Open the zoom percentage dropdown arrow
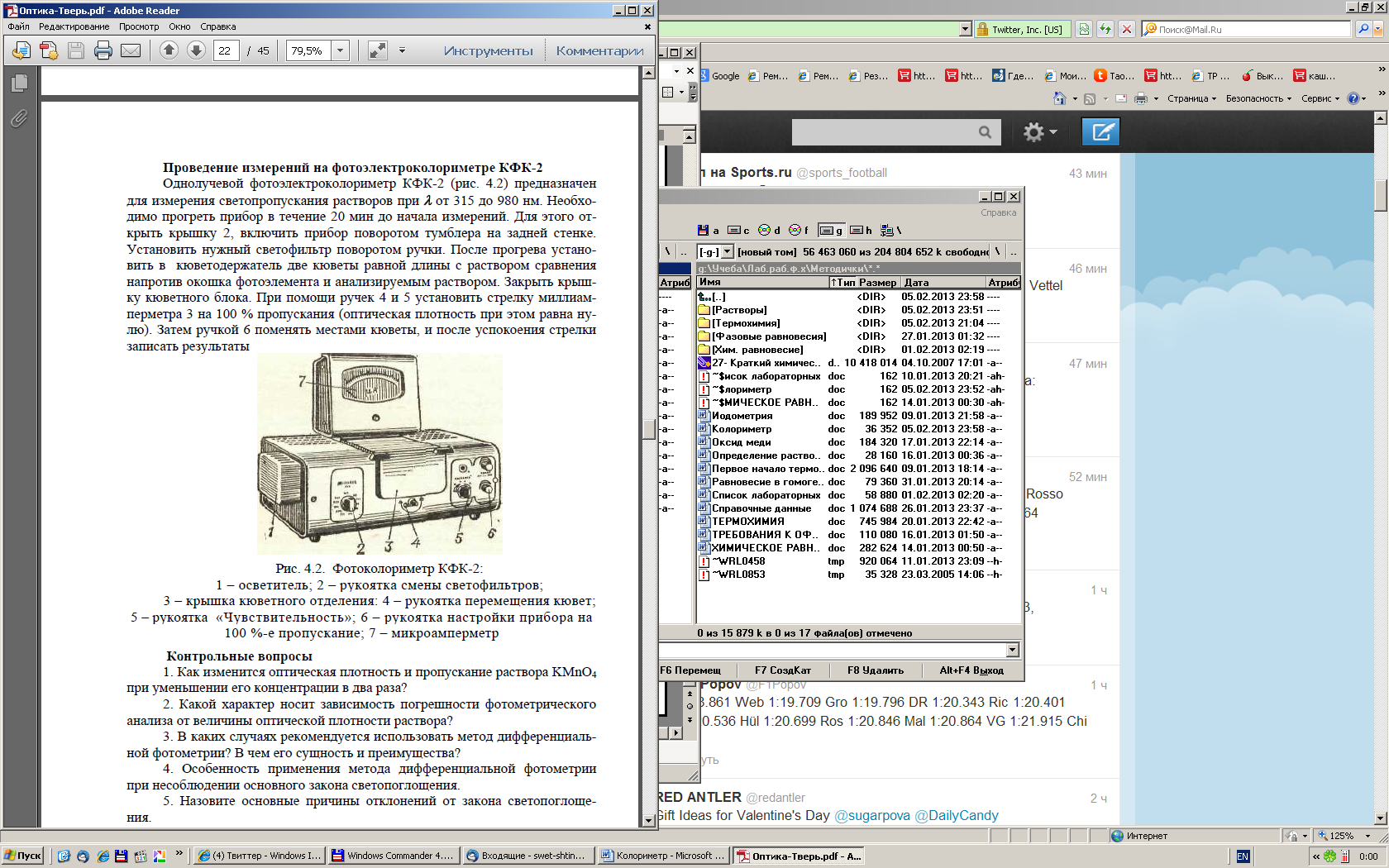 point(340,50)
